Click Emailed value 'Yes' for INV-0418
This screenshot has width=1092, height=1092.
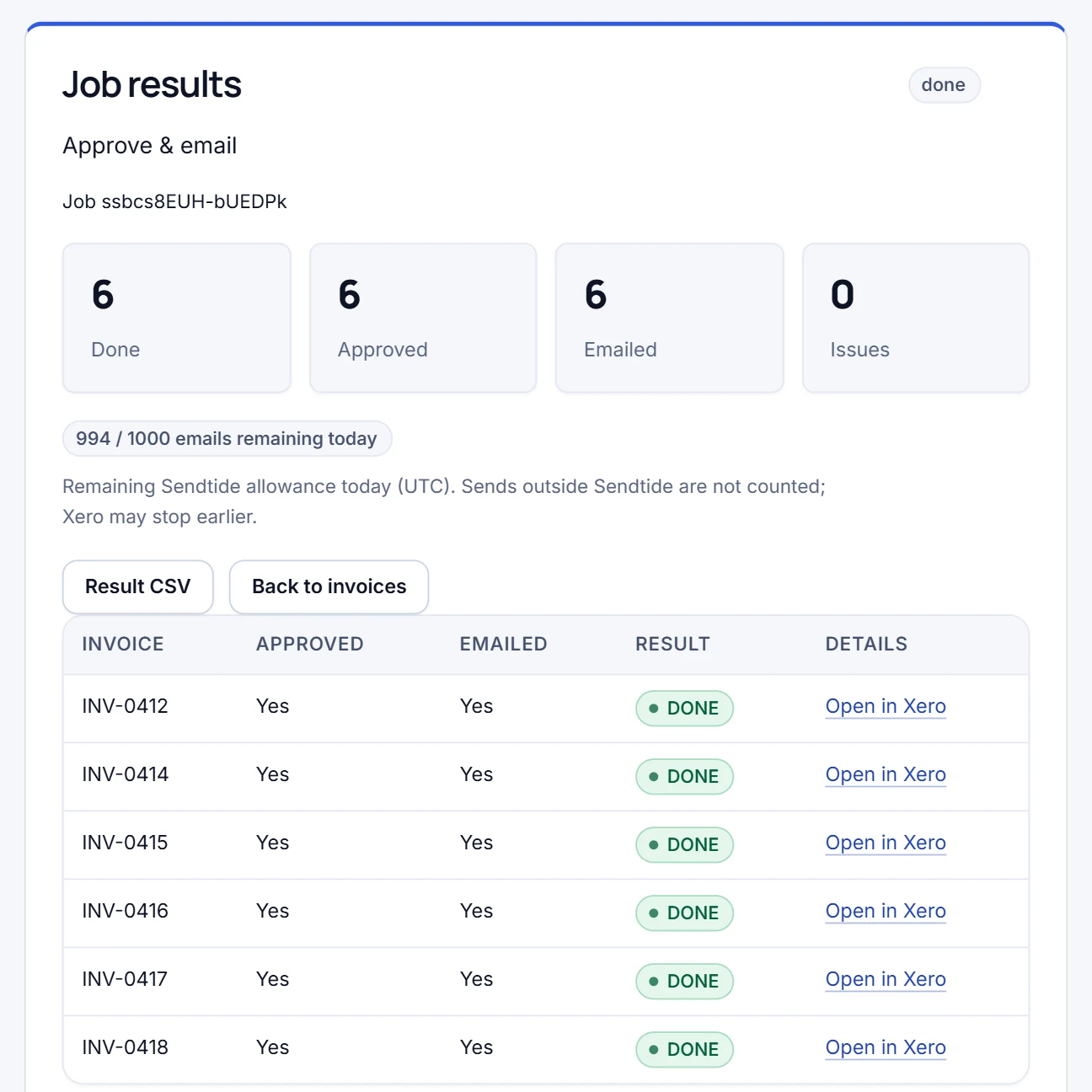pyautogui.click(x=477, y=1047)
